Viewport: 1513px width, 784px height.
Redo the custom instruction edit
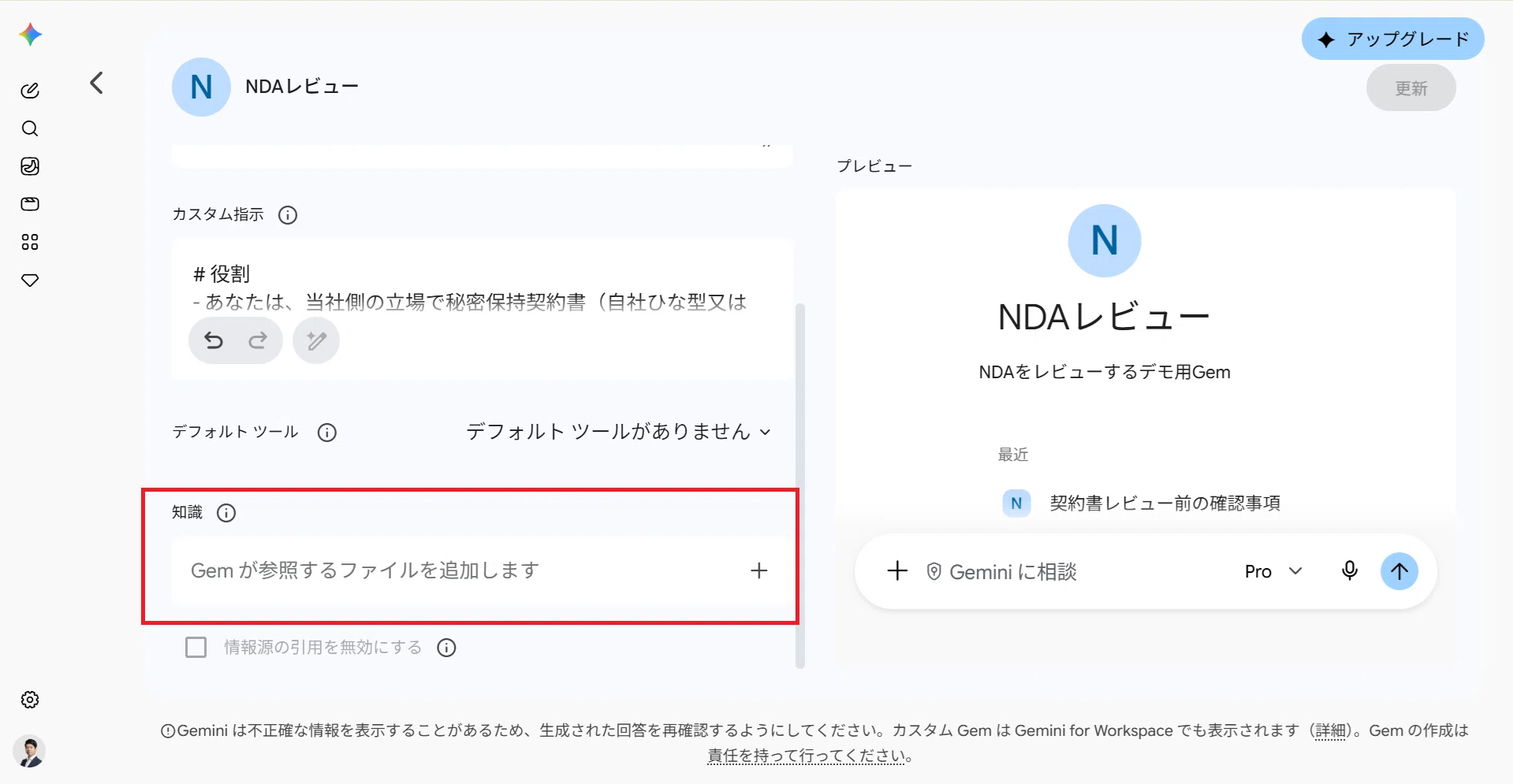[x=258, y=340]
